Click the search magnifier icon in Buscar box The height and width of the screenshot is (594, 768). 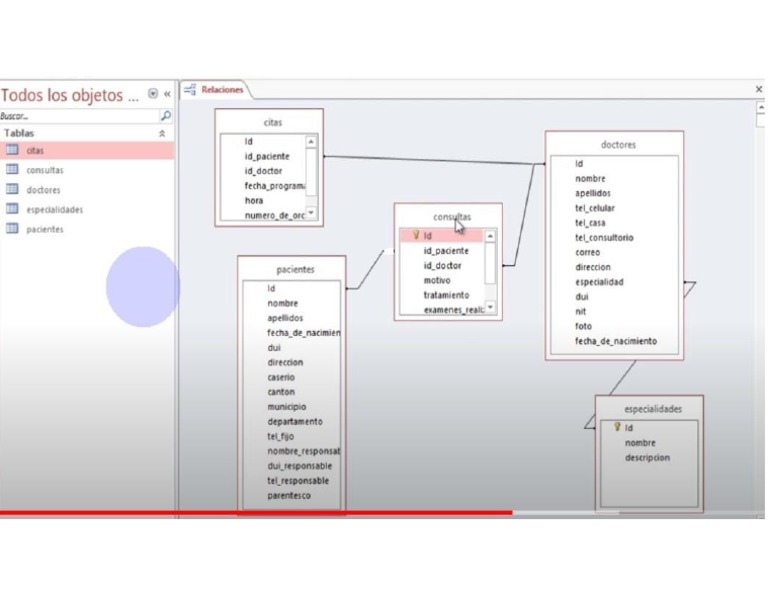166,116
